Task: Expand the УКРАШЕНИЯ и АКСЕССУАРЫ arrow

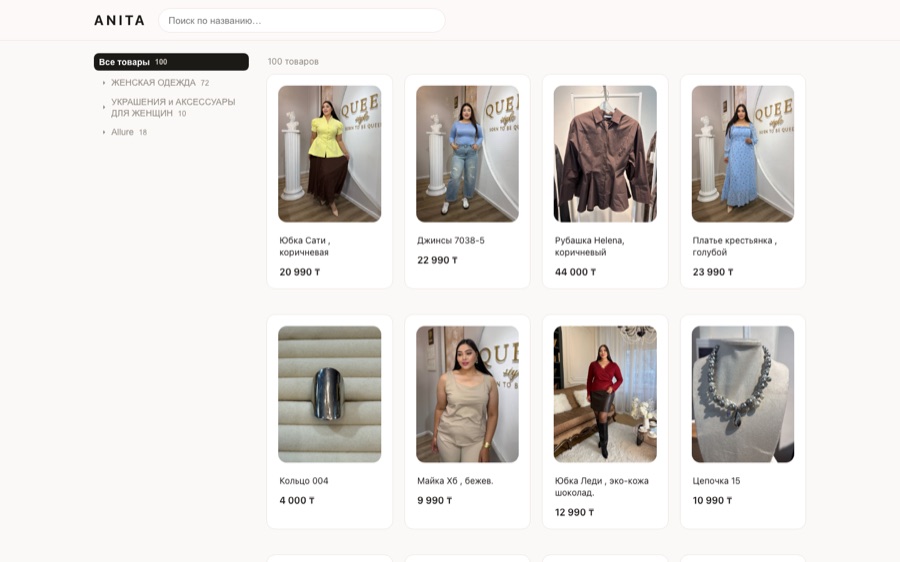Action: coord(104,107)
